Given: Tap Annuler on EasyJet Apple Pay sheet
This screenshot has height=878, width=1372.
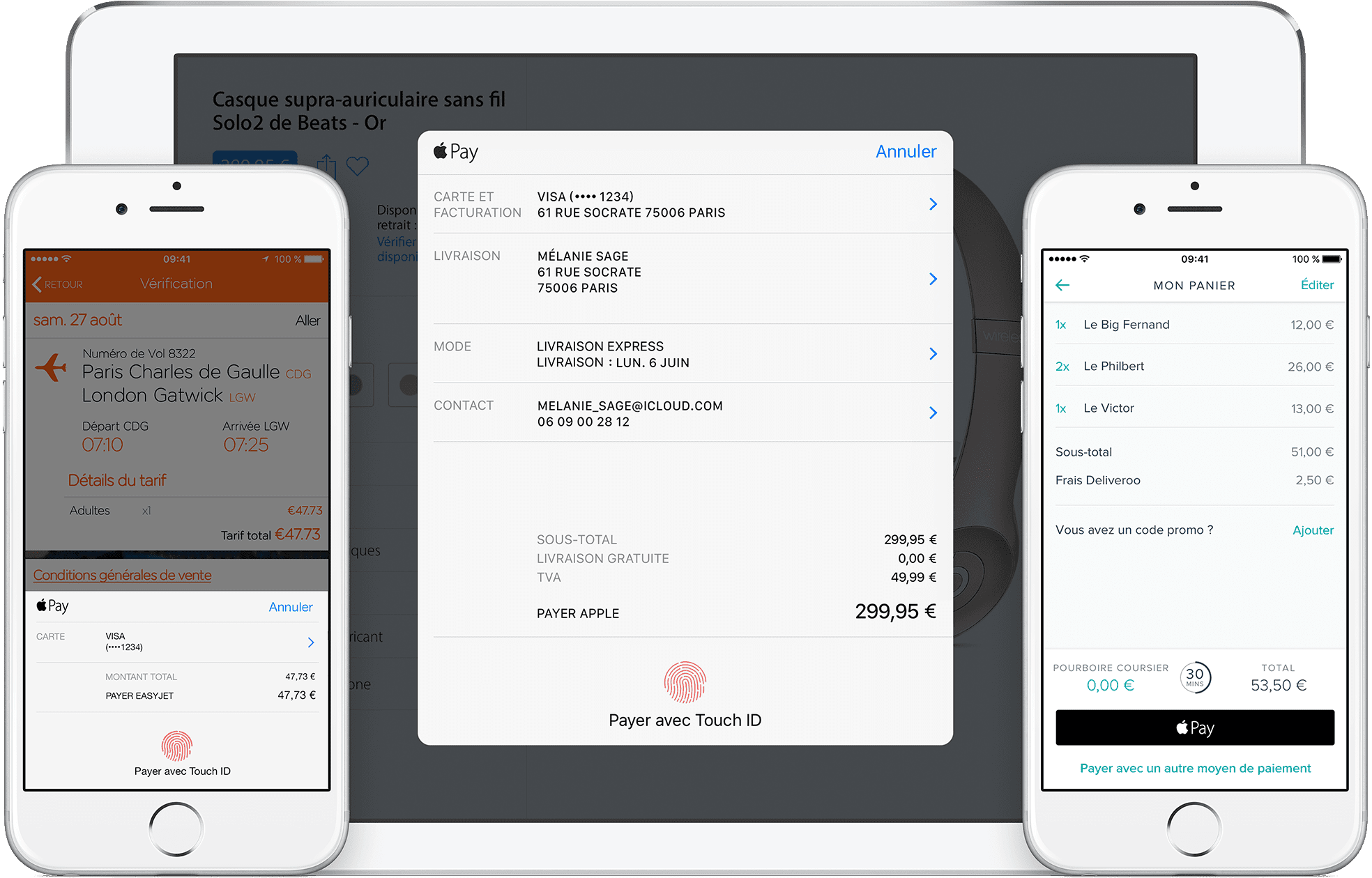Looking at the screenshot, I should [291, 607].
